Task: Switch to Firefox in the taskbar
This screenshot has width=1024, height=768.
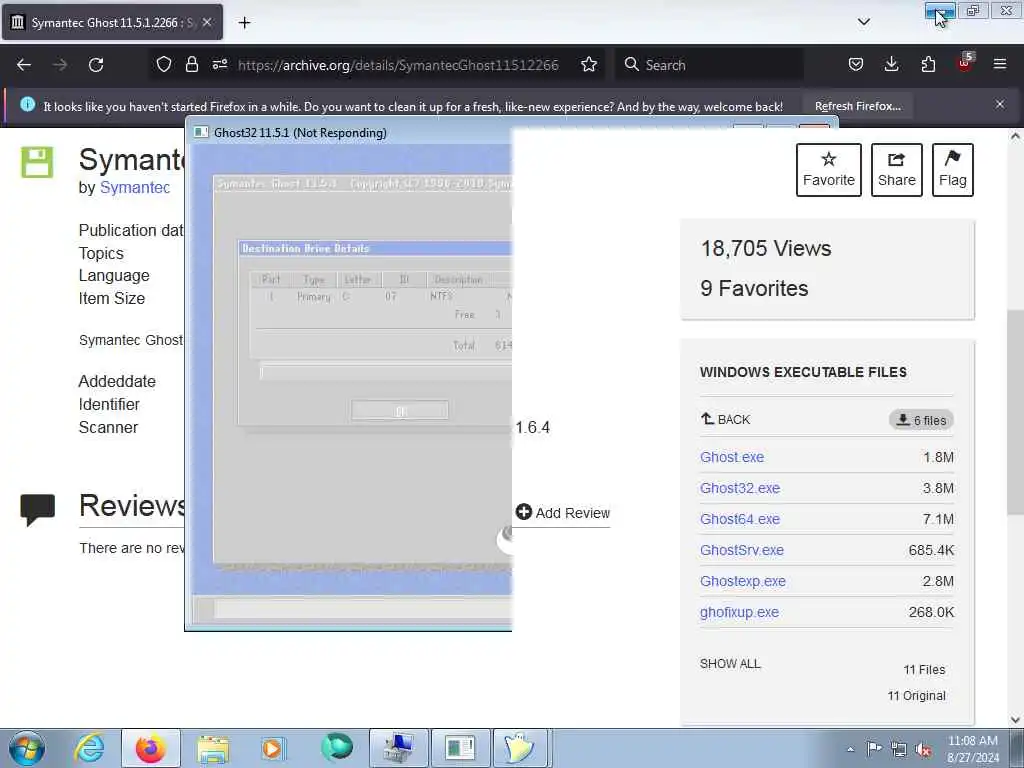Action: [151, 748]
